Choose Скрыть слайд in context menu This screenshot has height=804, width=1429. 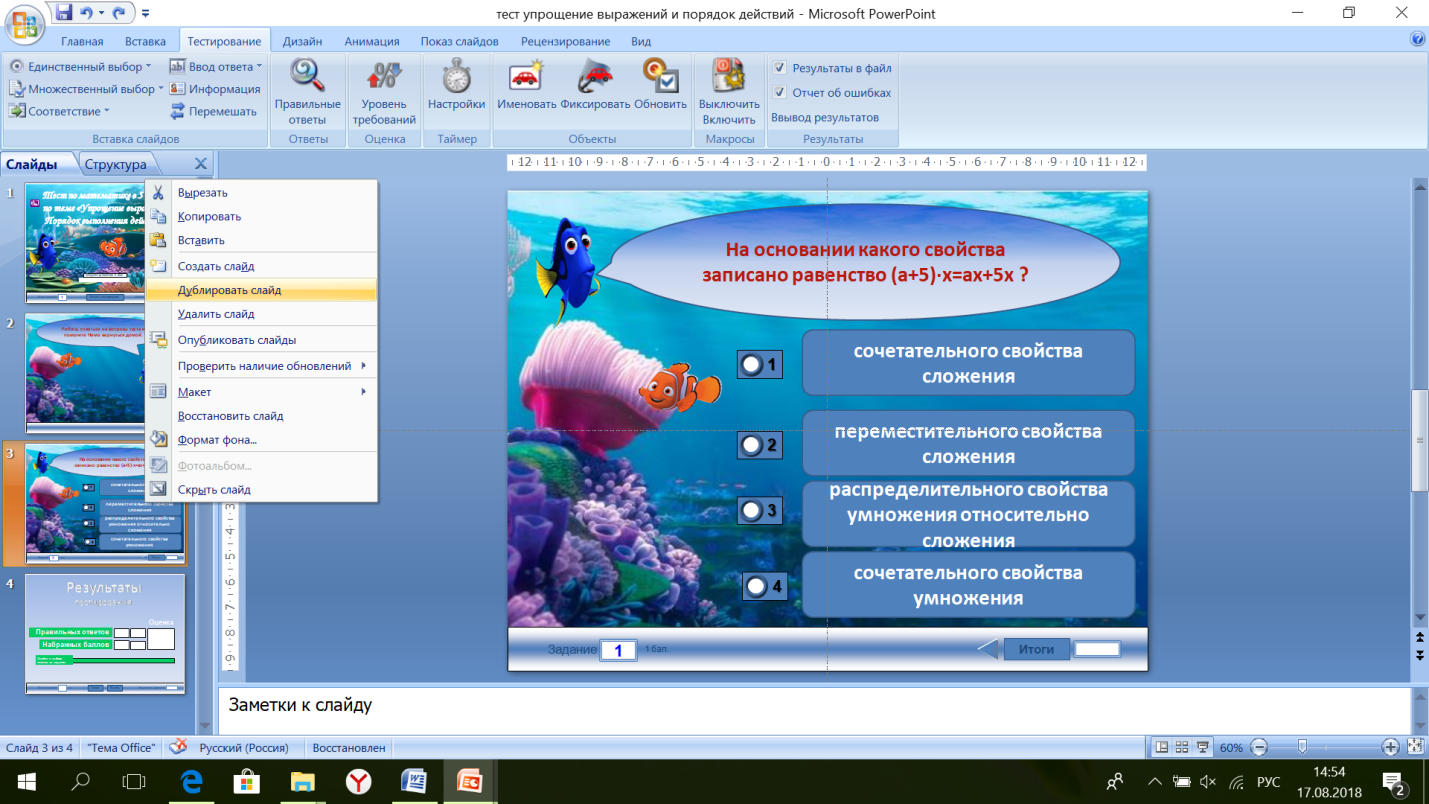pos(262,490)
